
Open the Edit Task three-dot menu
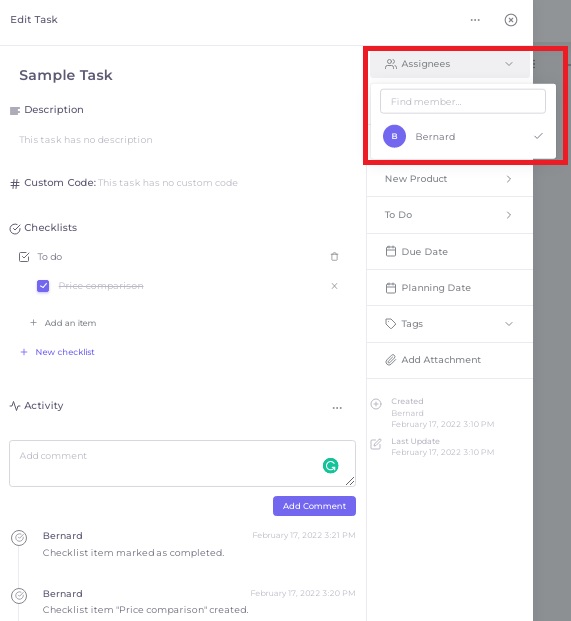pos(475,20)
